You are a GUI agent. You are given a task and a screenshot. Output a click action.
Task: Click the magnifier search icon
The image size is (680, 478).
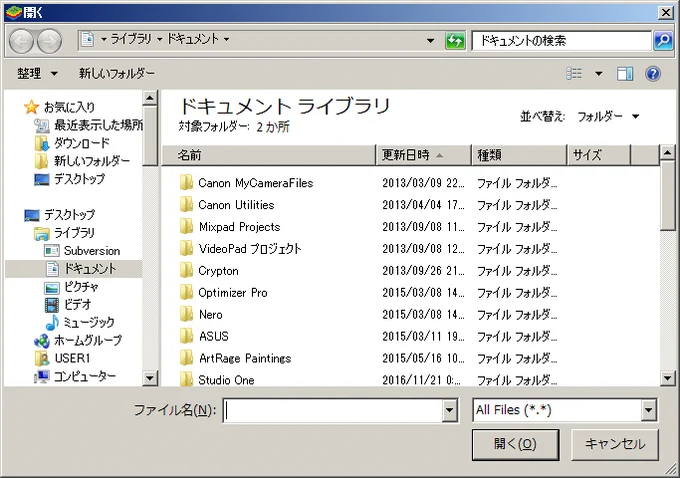point(663,41)
